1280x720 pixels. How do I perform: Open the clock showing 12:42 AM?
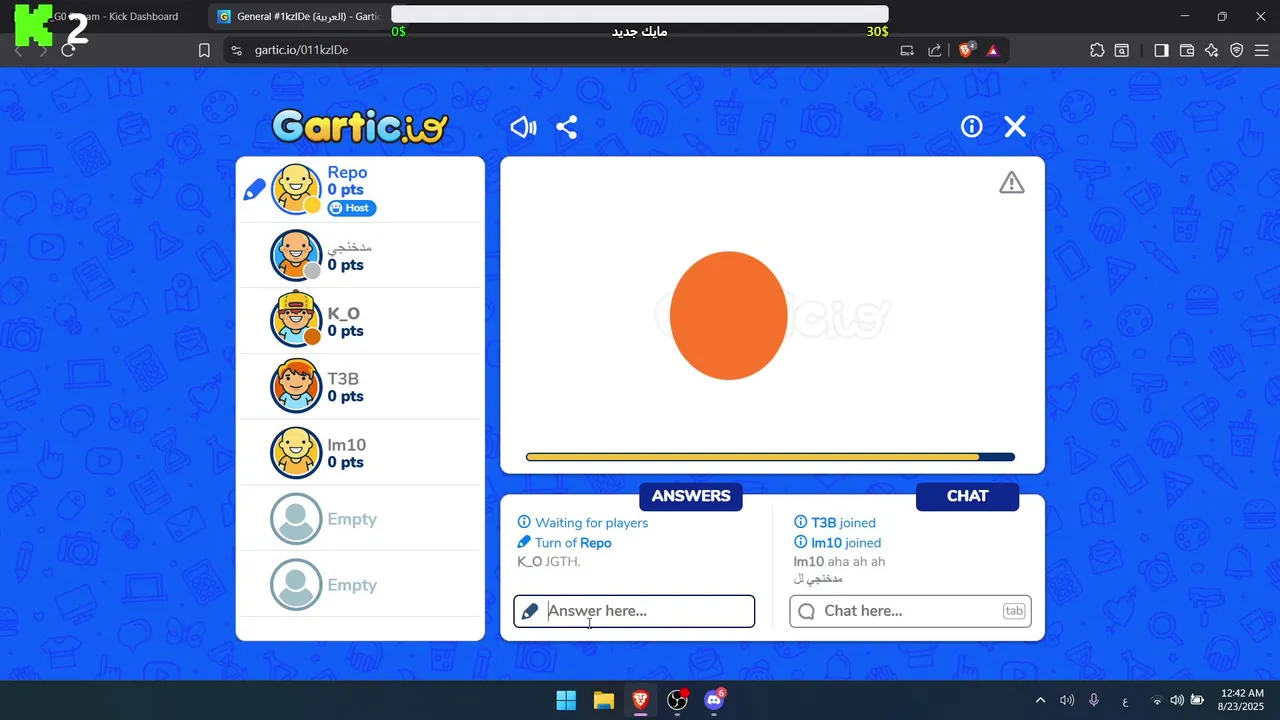[x=1242, y=700]
